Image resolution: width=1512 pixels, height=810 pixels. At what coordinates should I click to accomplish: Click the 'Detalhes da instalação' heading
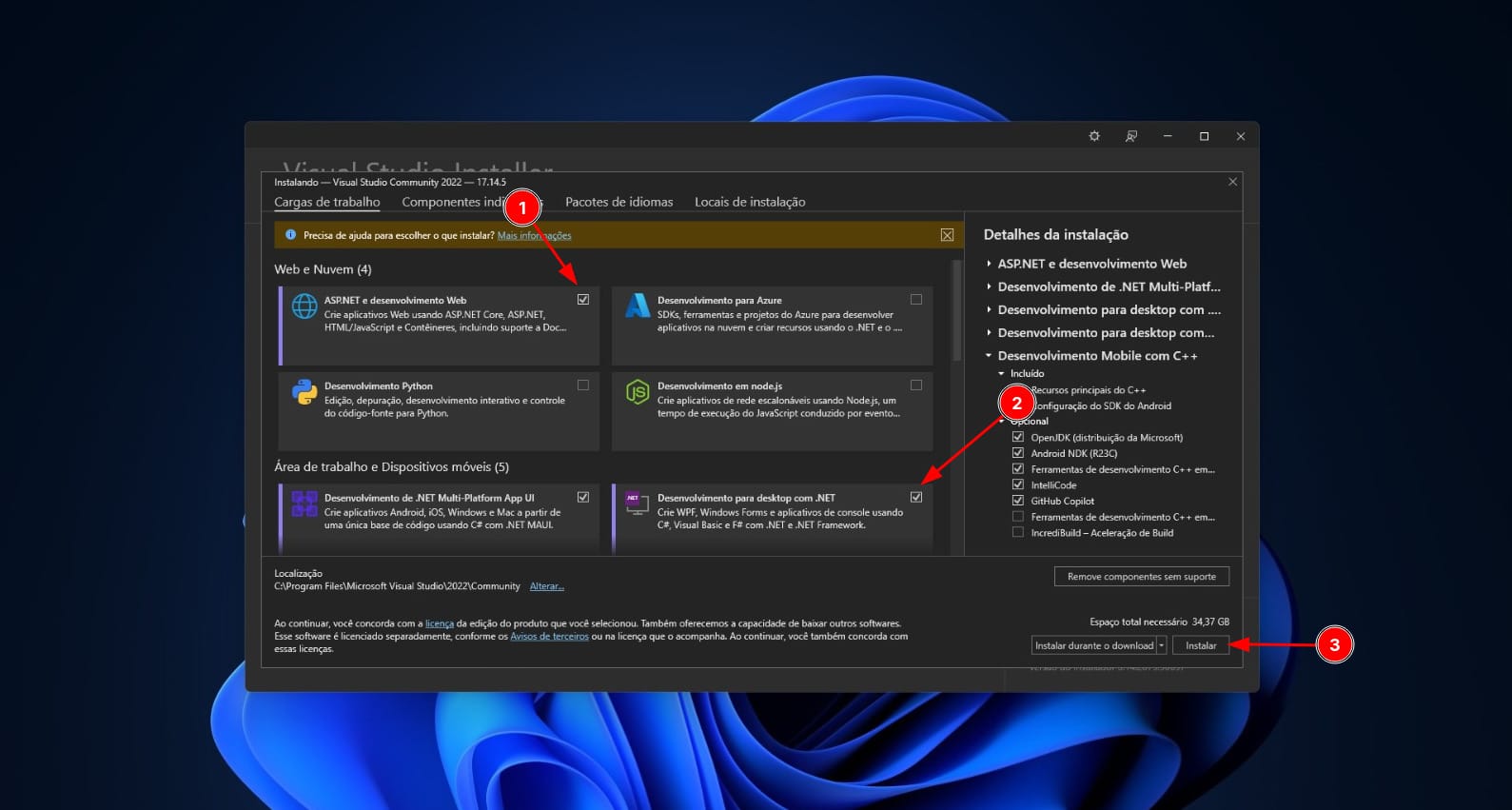tap(1056, 234)
